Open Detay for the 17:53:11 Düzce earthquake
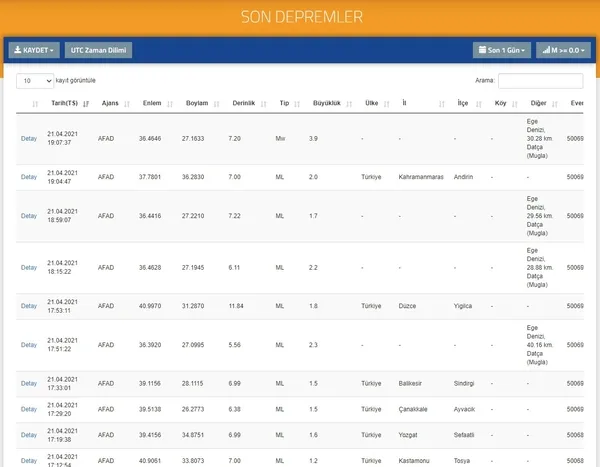The image size is (600, 467). tap(29, 306)
